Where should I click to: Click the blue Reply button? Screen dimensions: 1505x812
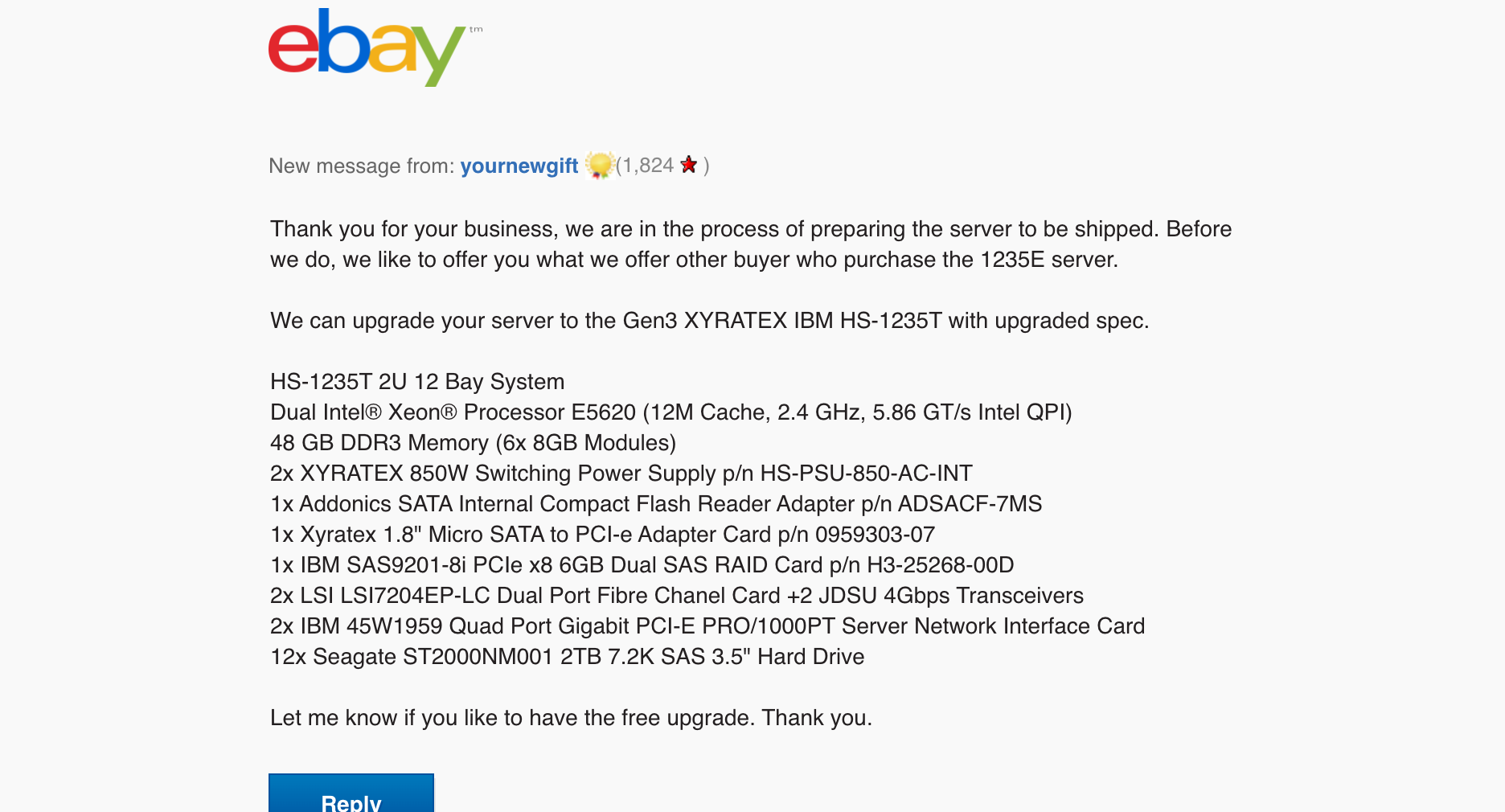pos(351,793)
